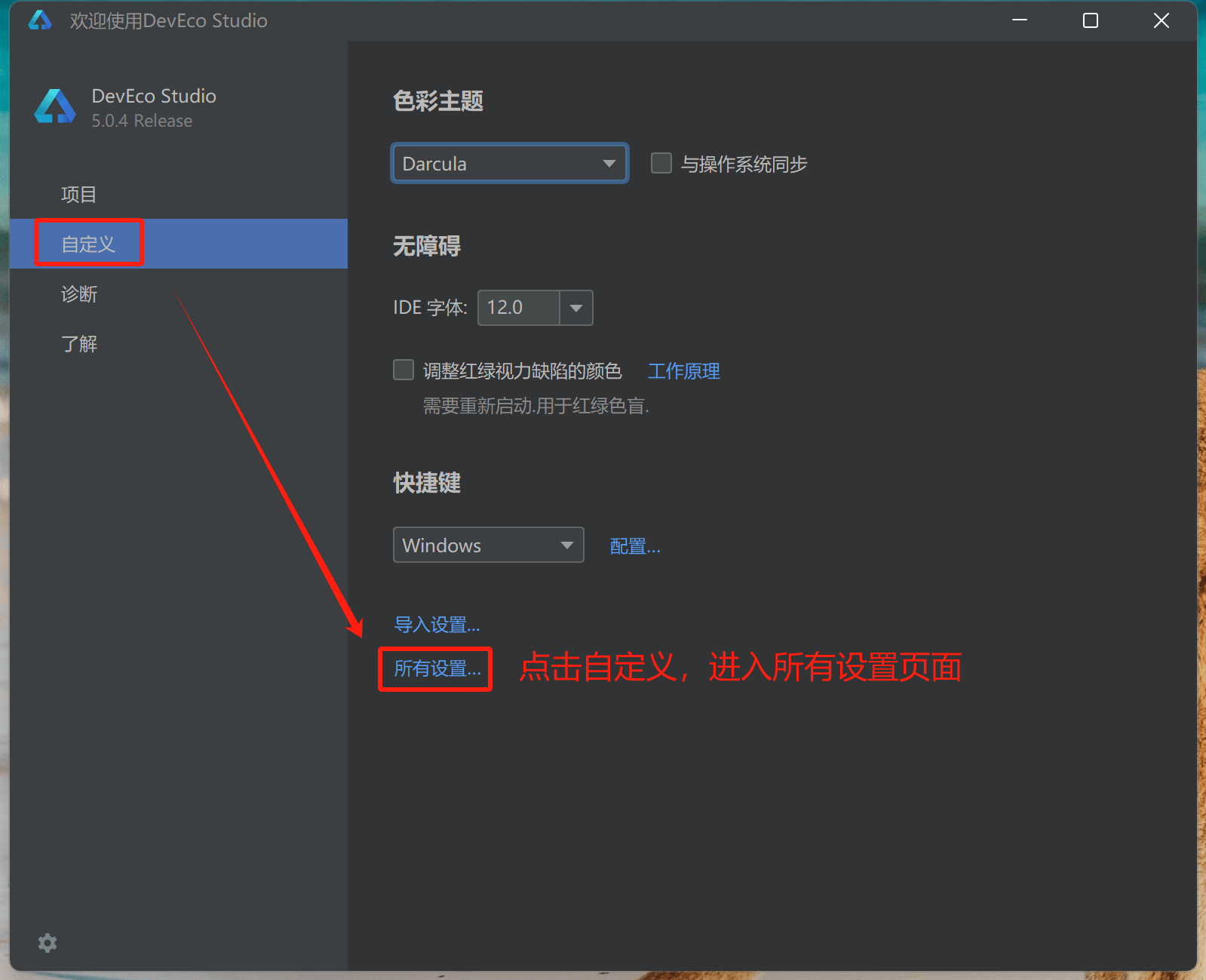Click the IDE 字体: label
Viewport: 1206px width, 980px height.
(431, 308)
